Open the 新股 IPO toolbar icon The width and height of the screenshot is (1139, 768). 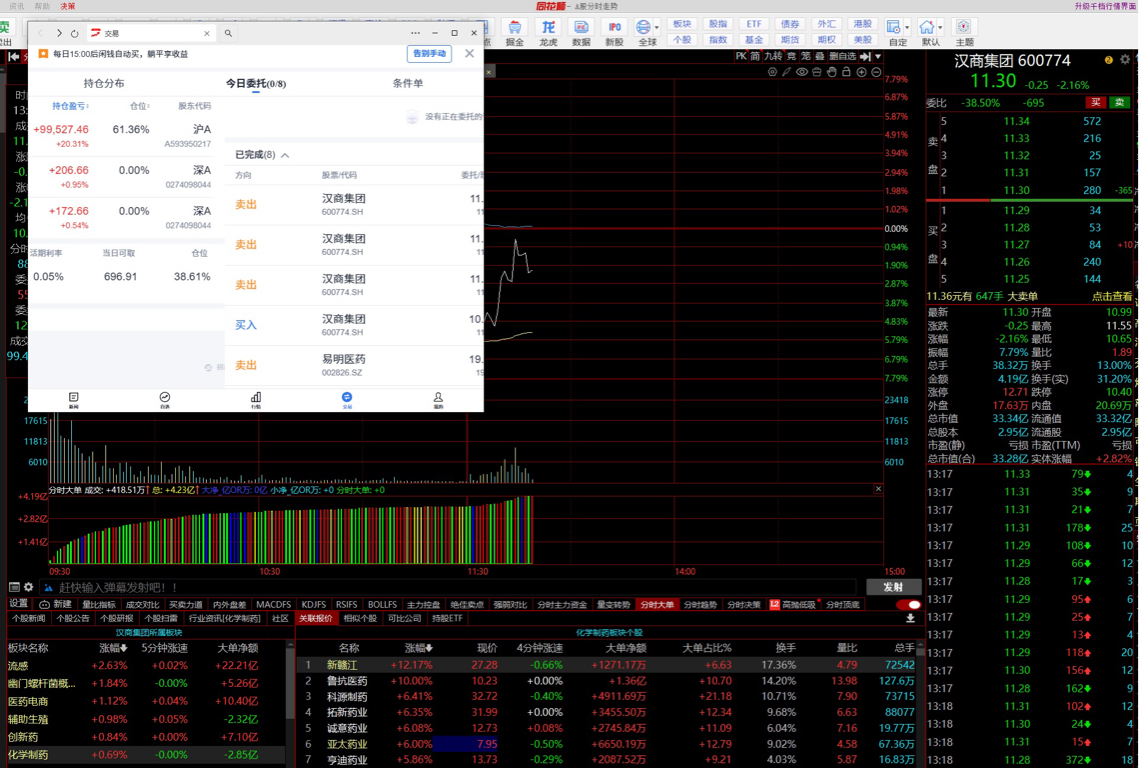point(615,33)
